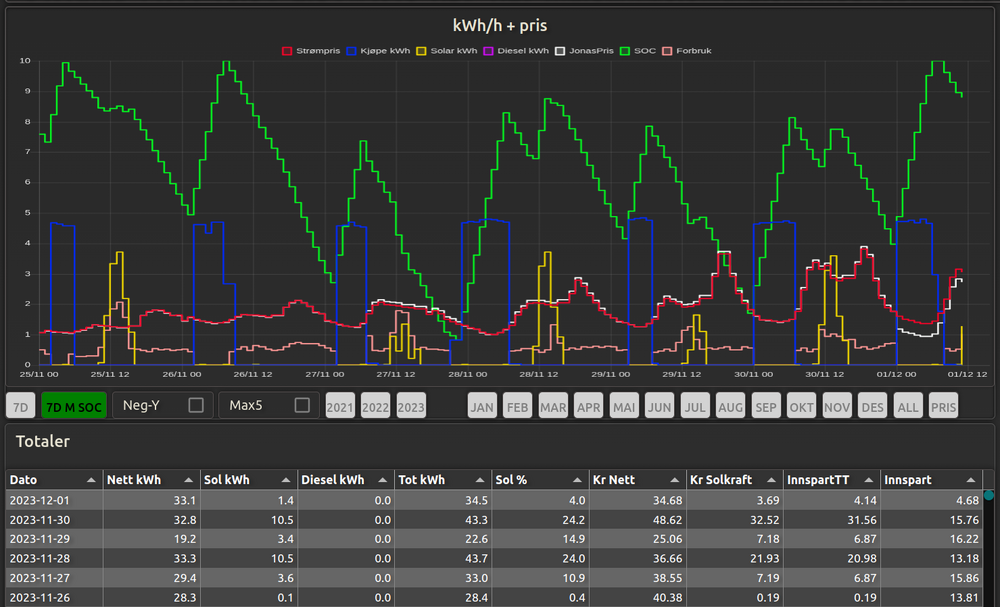Sort by the Kr Solkraft column arrow
This screenshot has height=607, width=1000.
tap(772, 481)
